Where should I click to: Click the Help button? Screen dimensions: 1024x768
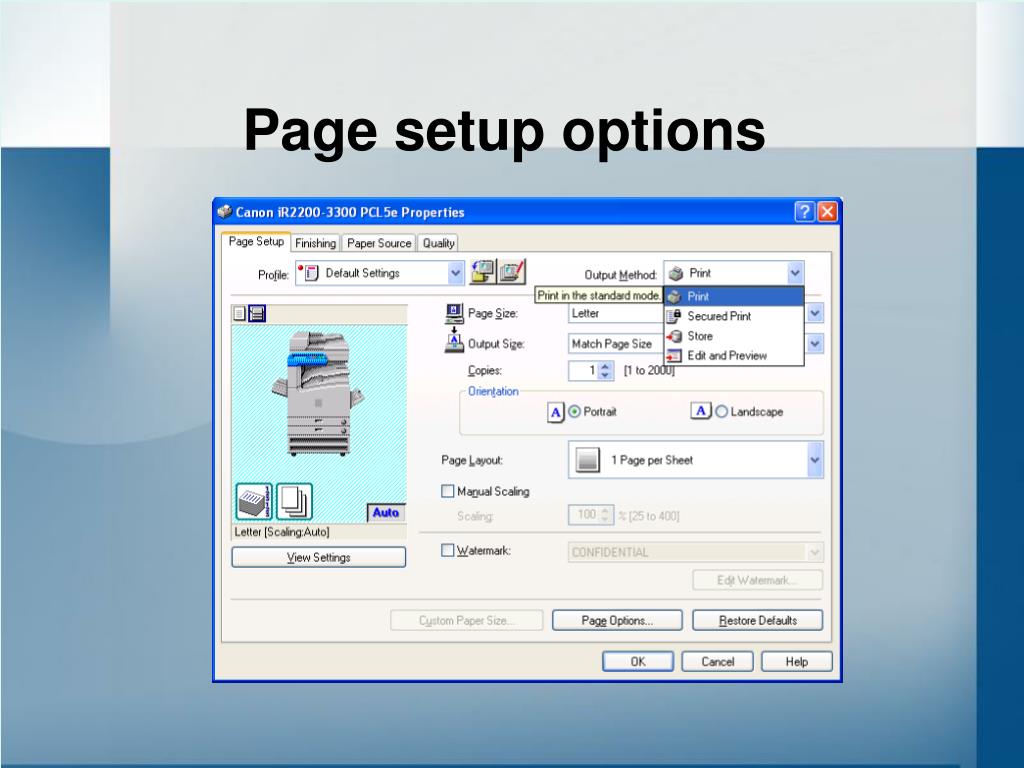[797, 662]
